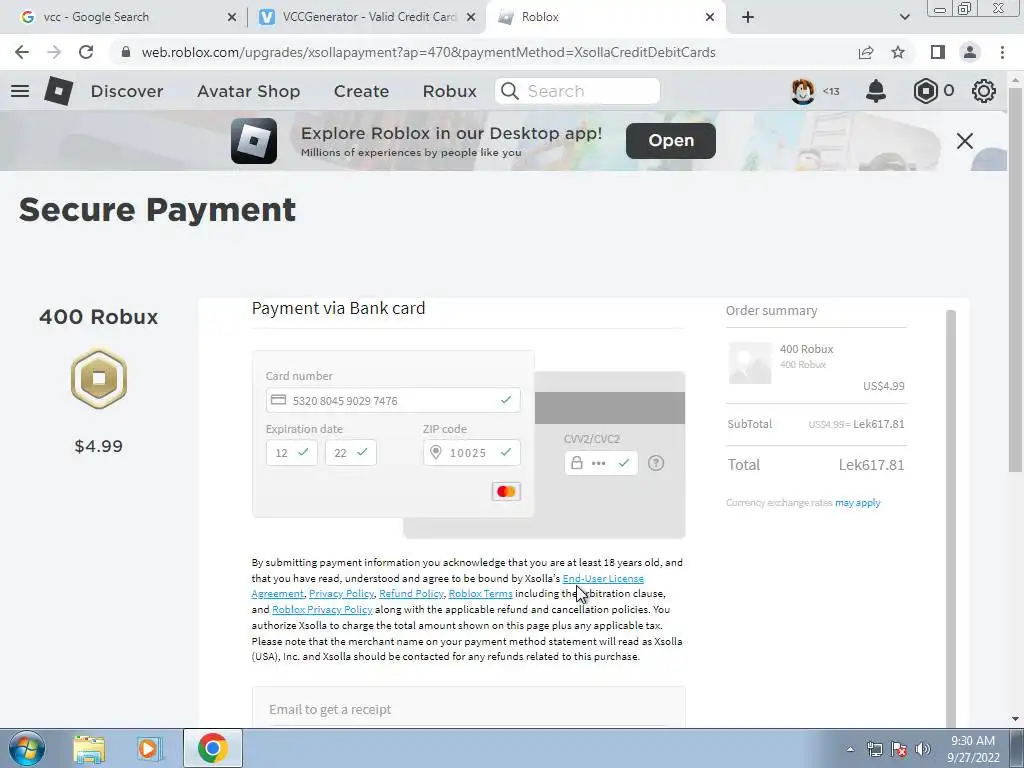Click the Open desktop app button

pyautogui.click(x=671, y=140)
